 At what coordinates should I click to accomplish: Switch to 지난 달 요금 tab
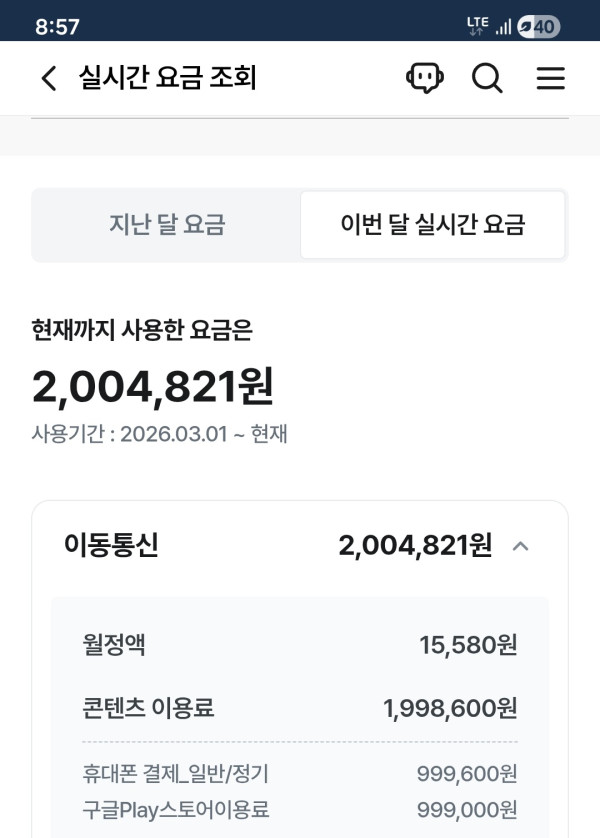[x=167, y=225]
